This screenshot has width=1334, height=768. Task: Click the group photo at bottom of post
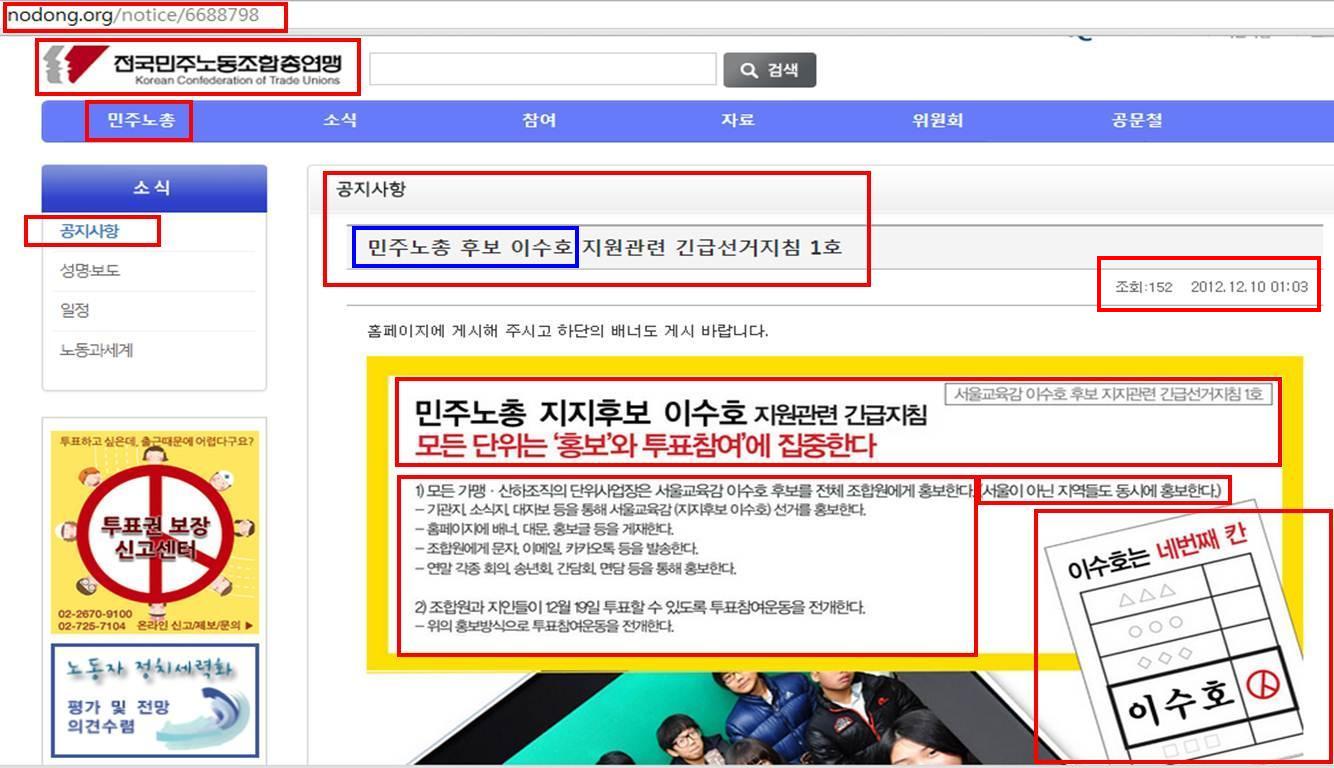pos(800,720)
